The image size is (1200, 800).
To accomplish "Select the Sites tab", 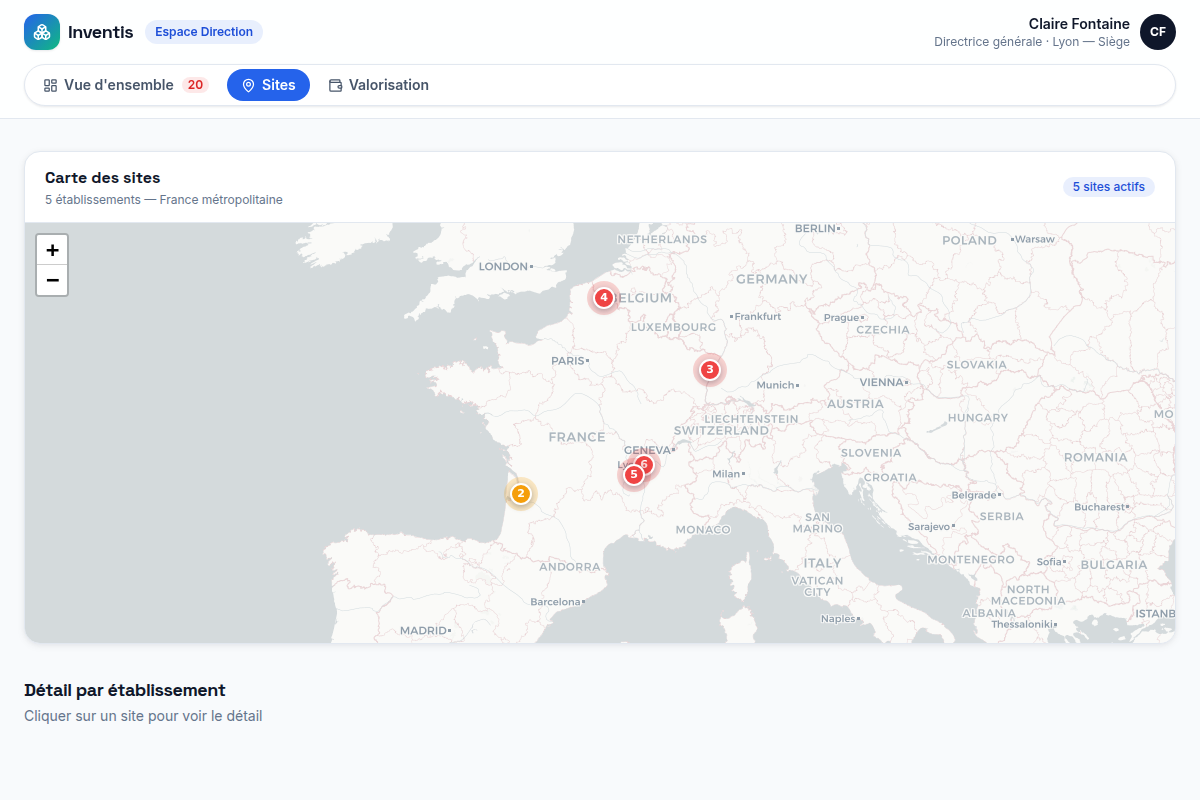I will click(268, 85).
